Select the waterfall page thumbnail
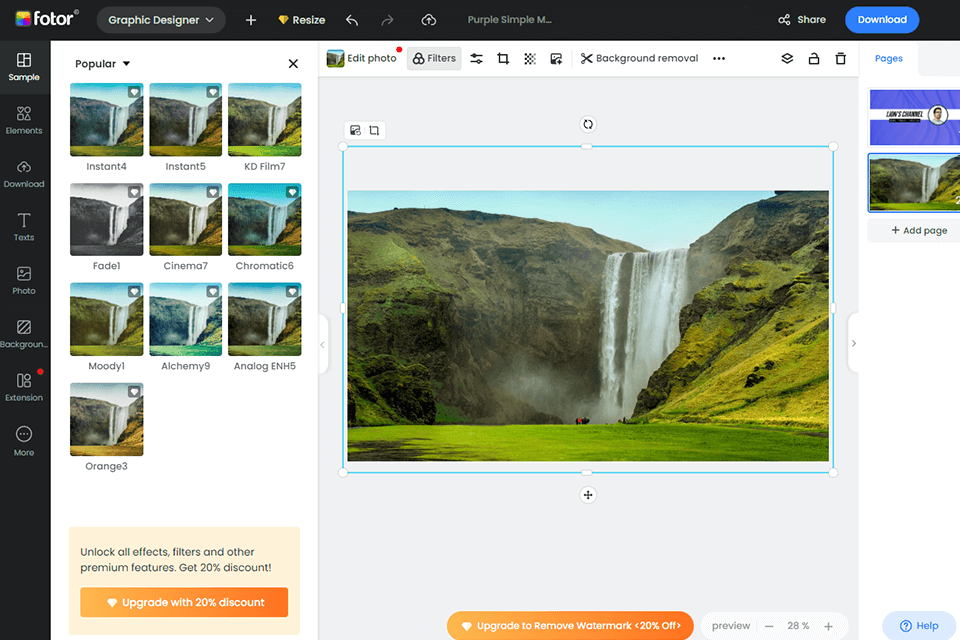 [915, 183]
